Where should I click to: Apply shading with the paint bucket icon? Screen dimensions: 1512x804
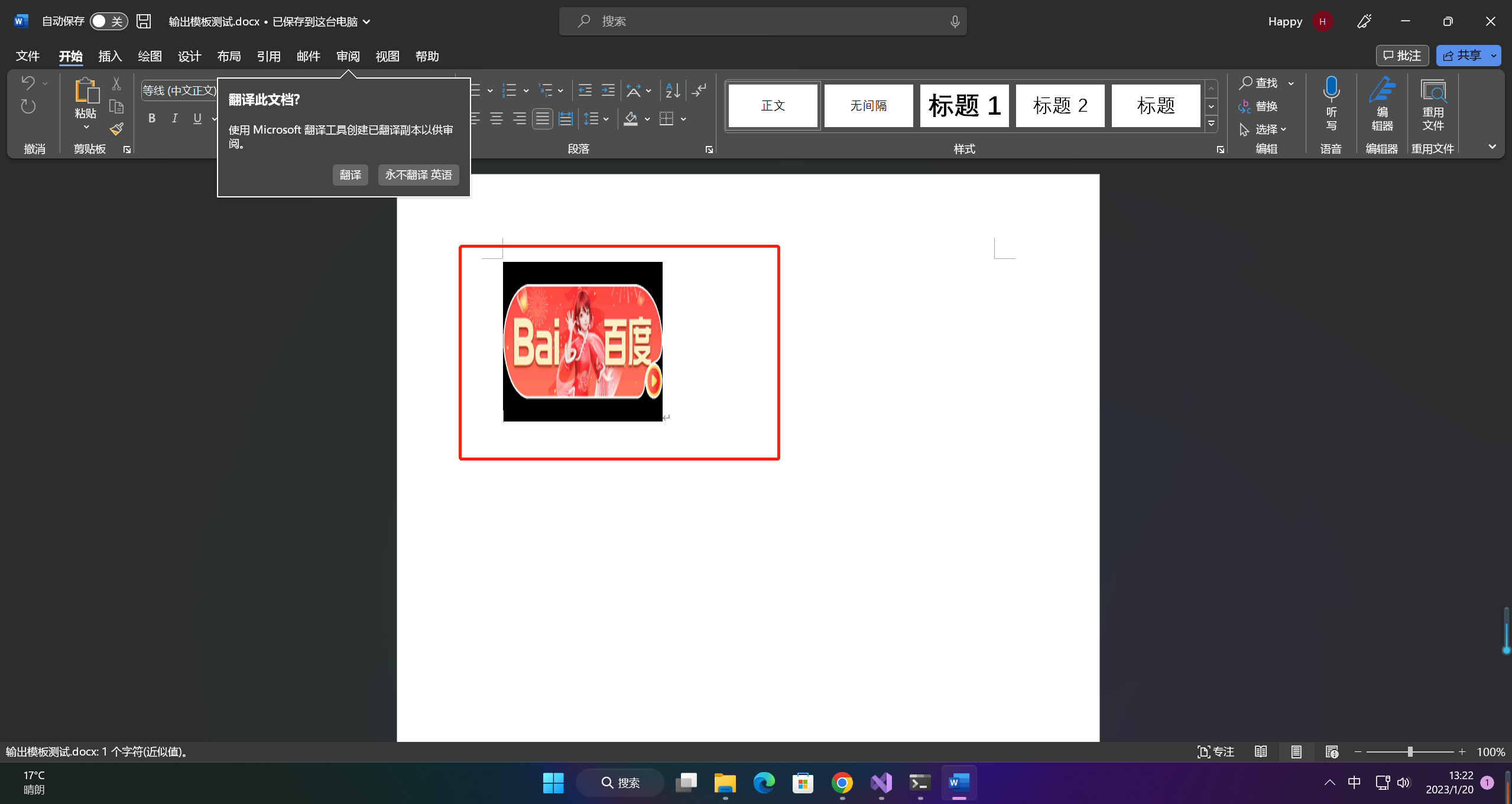630,118
